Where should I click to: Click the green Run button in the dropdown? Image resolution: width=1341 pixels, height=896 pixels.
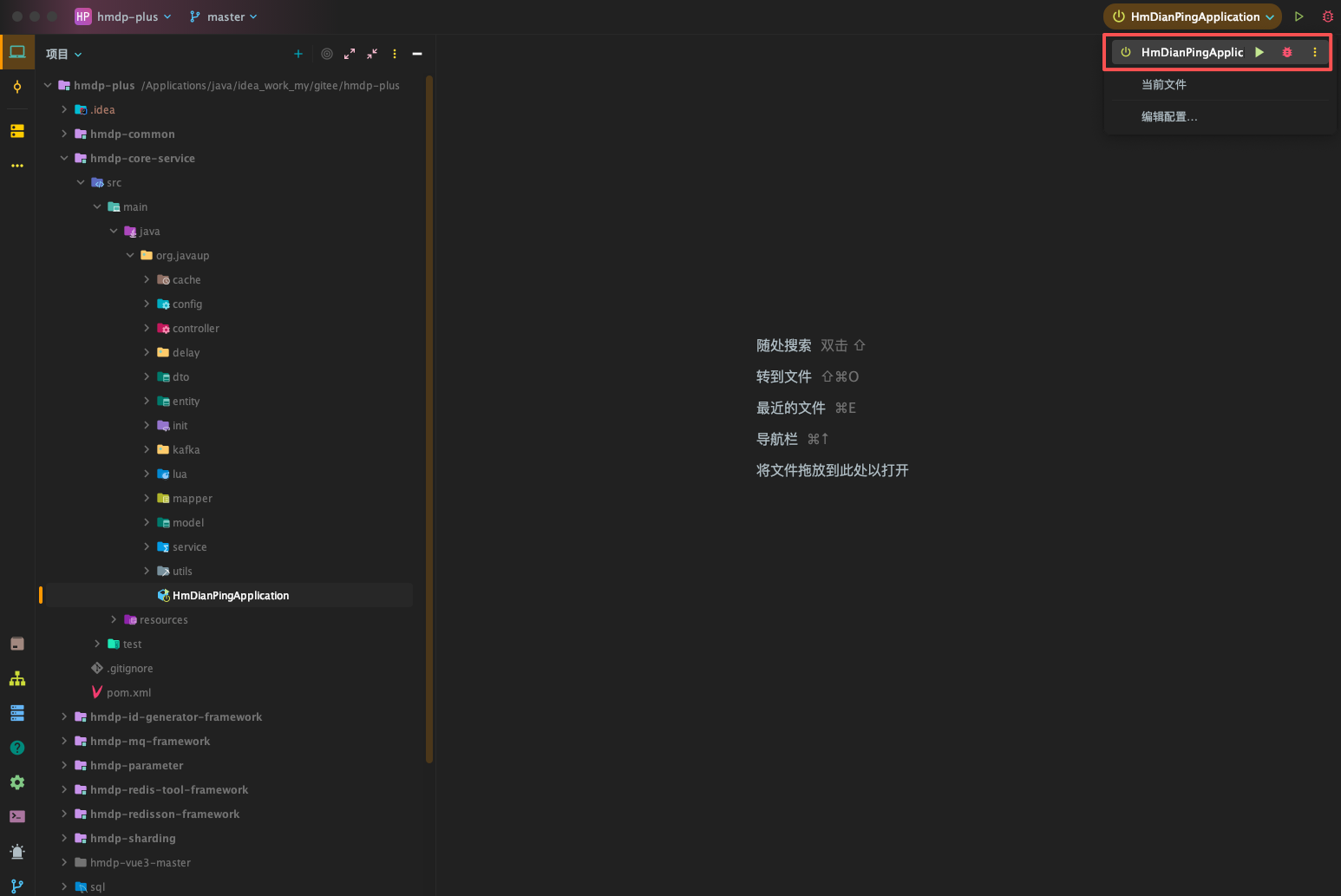tap(1259, 52)
